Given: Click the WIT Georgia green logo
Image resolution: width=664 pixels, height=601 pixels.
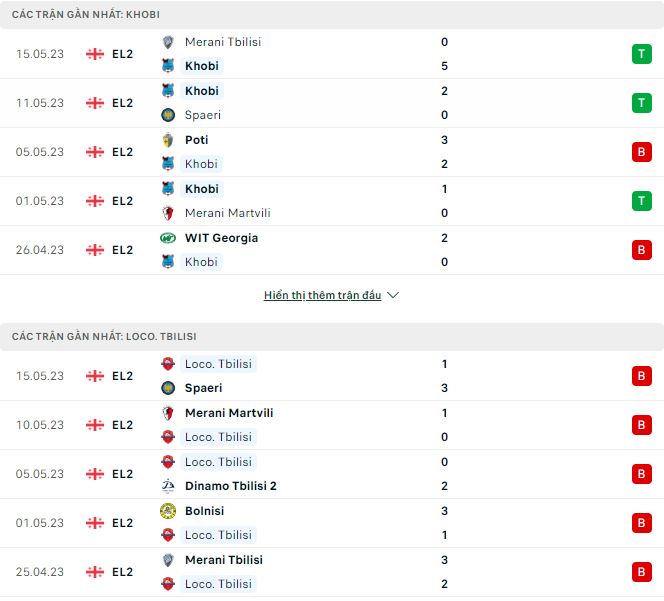Looking at the screenshot, I should 168,238.
